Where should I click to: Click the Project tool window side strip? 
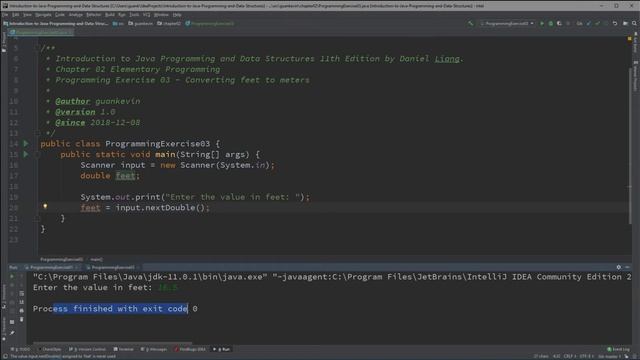coord(4,43)
